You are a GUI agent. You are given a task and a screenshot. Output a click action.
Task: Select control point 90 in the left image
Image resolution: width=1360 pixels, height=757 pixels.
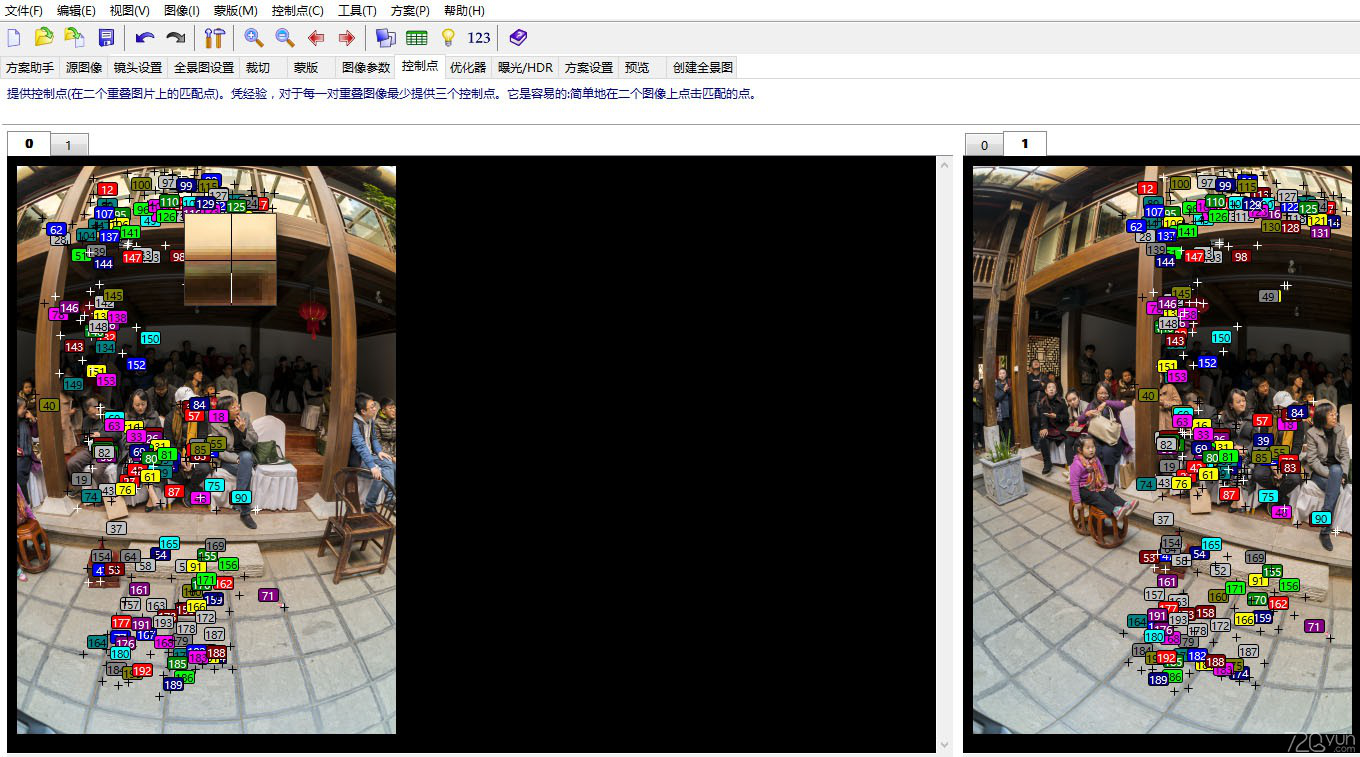point(240,497)
